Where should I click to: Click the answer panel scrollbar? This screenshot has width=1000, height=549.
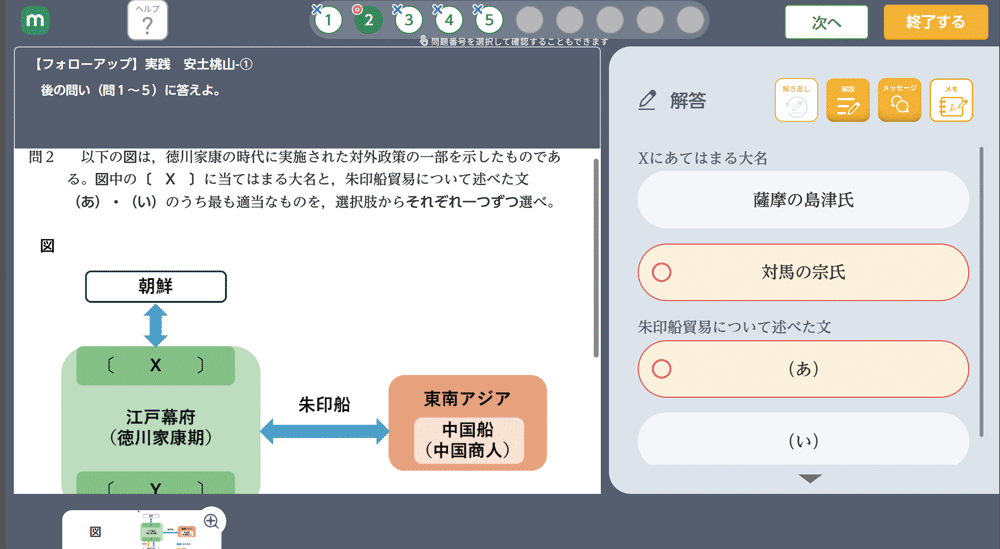point(982,291)
